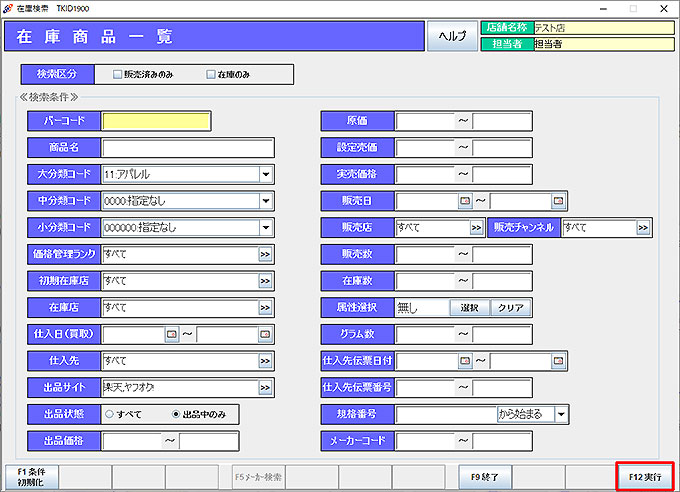Open calendar for 仕入日(買取) end date
The height and width of the screenshot is (492, 680).
click(x=265, y=334)
